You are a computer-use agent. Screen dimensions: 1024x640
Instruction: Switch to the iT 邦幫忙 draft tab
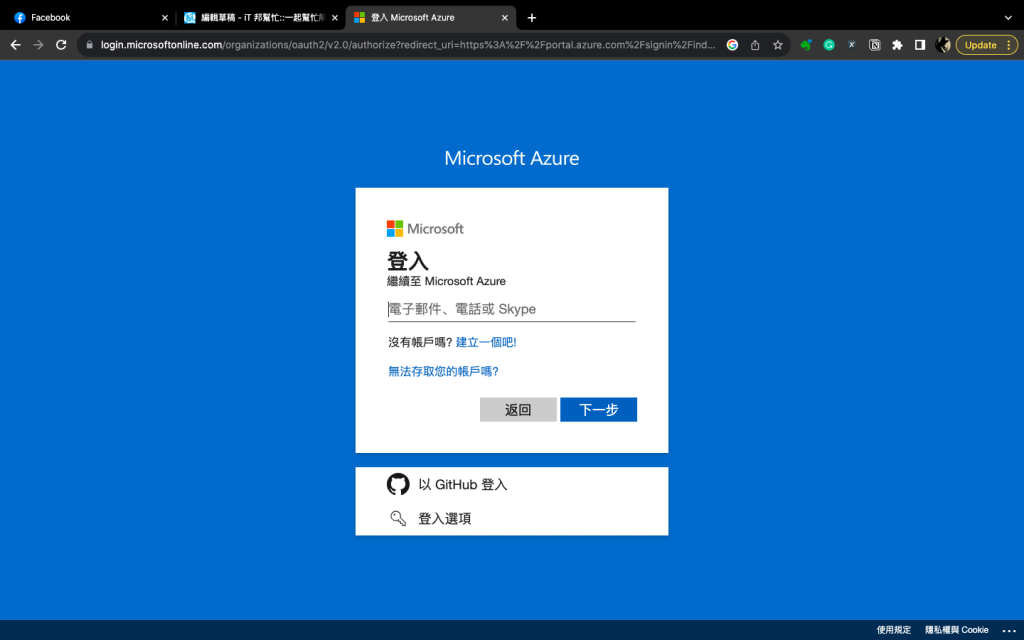tap(260, 18)
